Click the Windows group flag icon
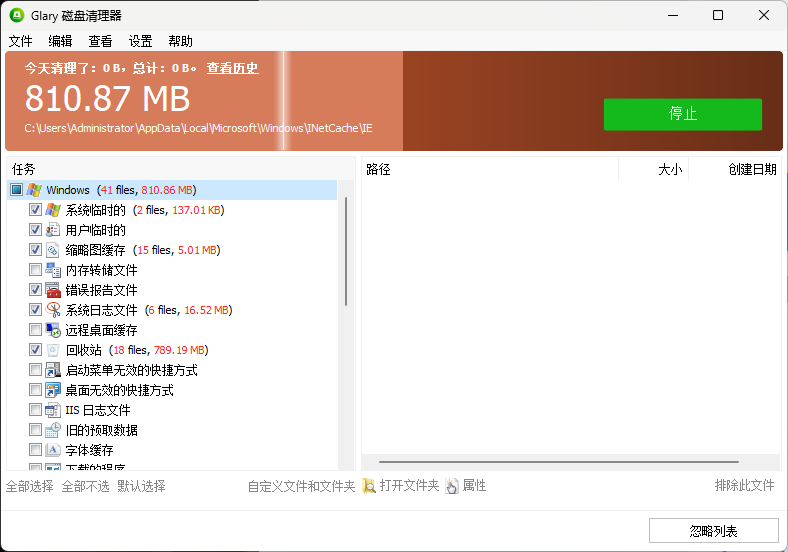The image size is (788, 552). (34, 190)
